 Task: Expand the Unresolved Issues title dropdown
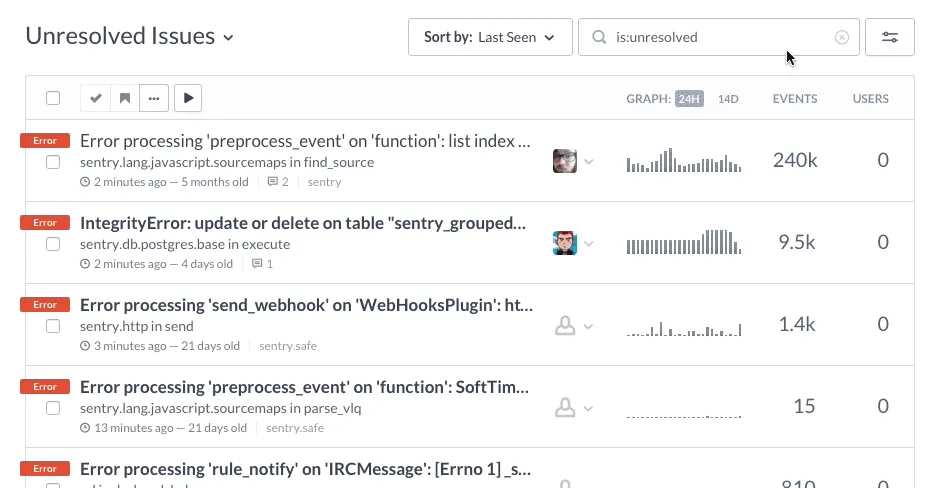point(228,38)
